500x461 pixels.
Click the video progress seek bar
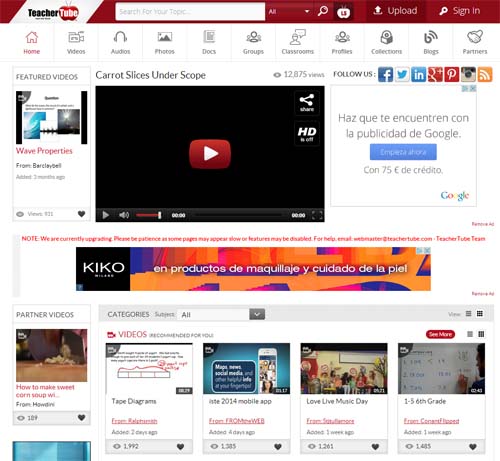(238, 215)
